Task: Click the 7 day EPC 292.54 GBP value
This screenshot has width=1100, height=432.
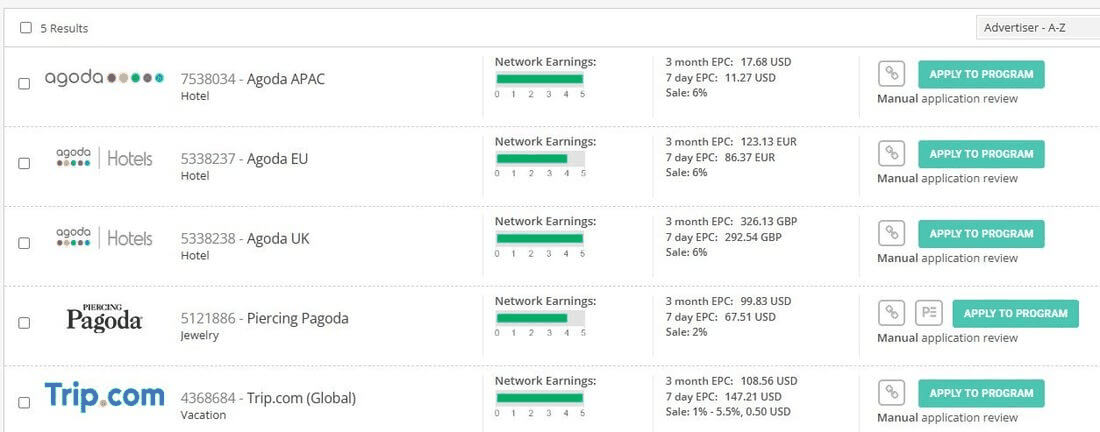Action: tap(753, 238)
